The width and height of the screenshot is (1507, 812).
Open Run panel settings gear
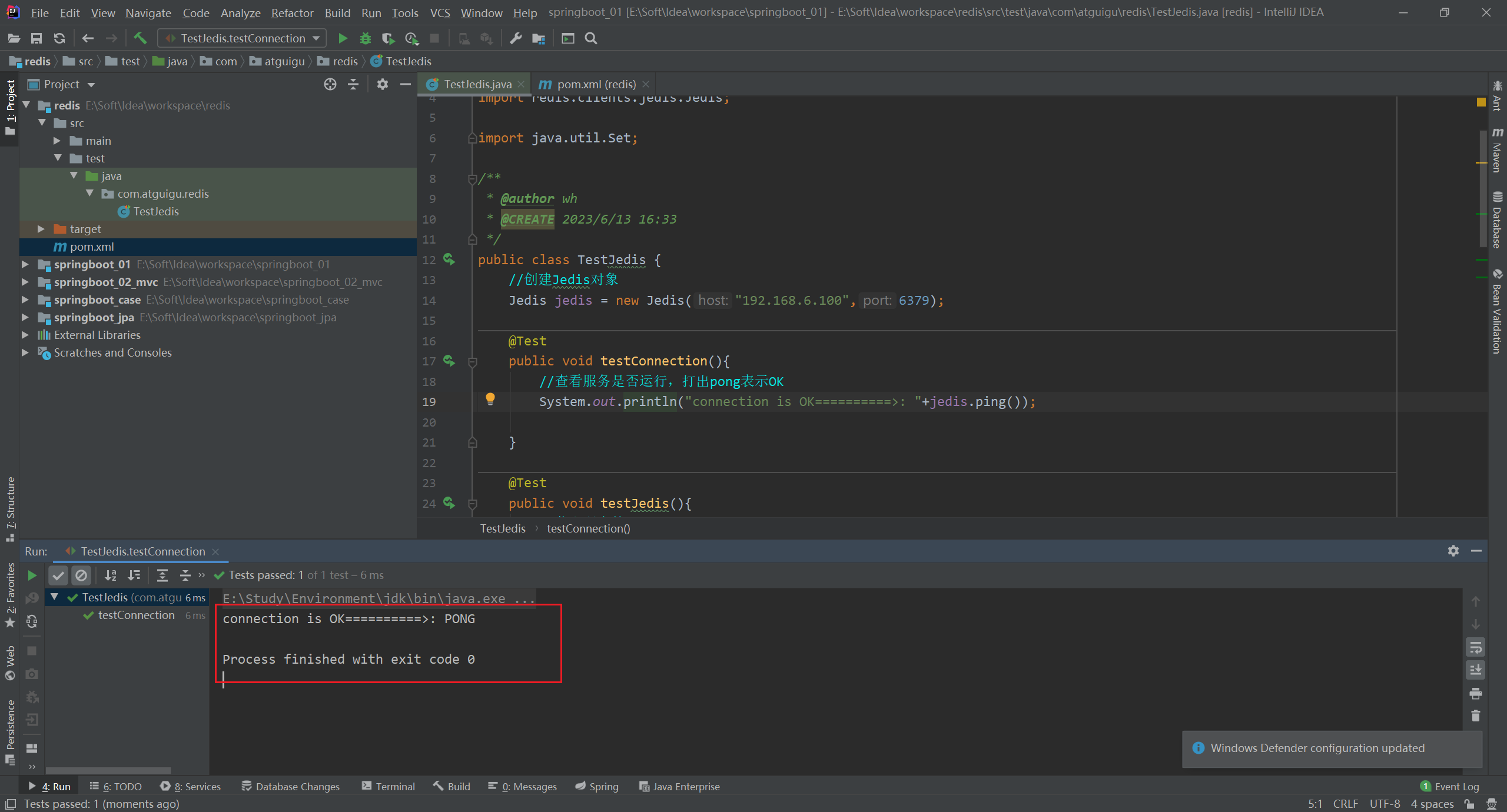[1453, 551]
